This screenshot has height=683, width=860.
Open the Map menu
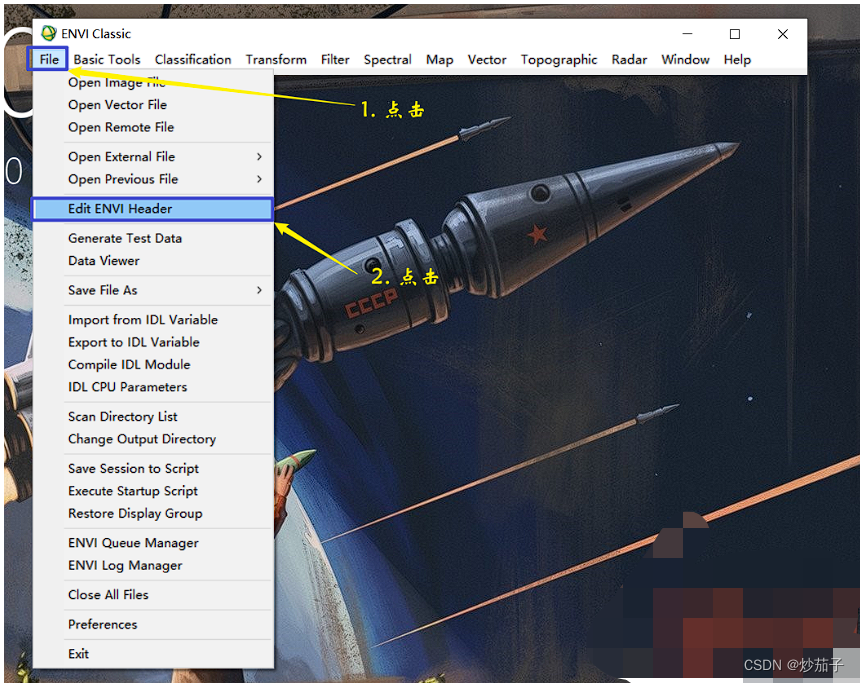click(x=439, y=59)
